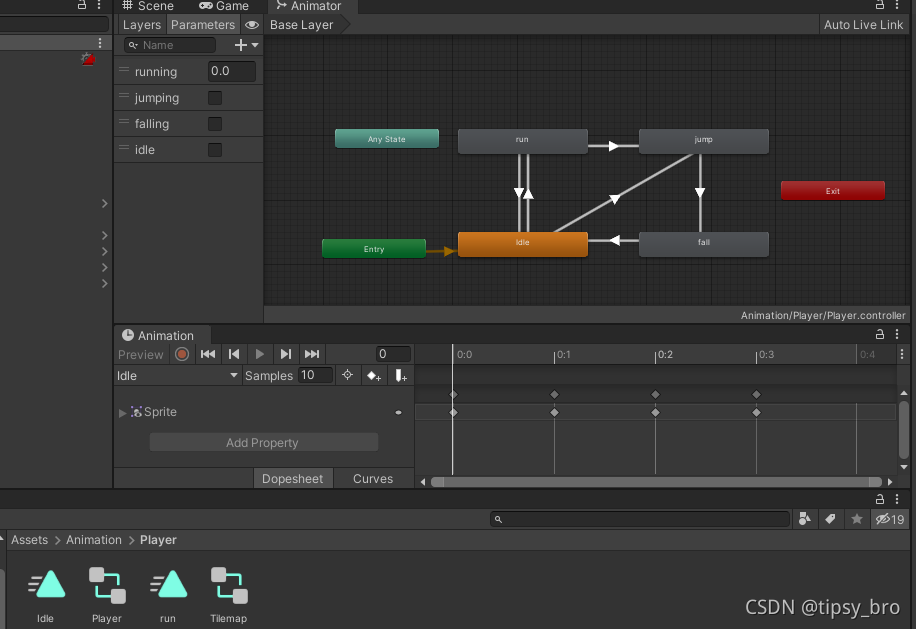Click the filter by selection icon
The width and height of the screenshot is (916, 629).
tap(348, 375)
